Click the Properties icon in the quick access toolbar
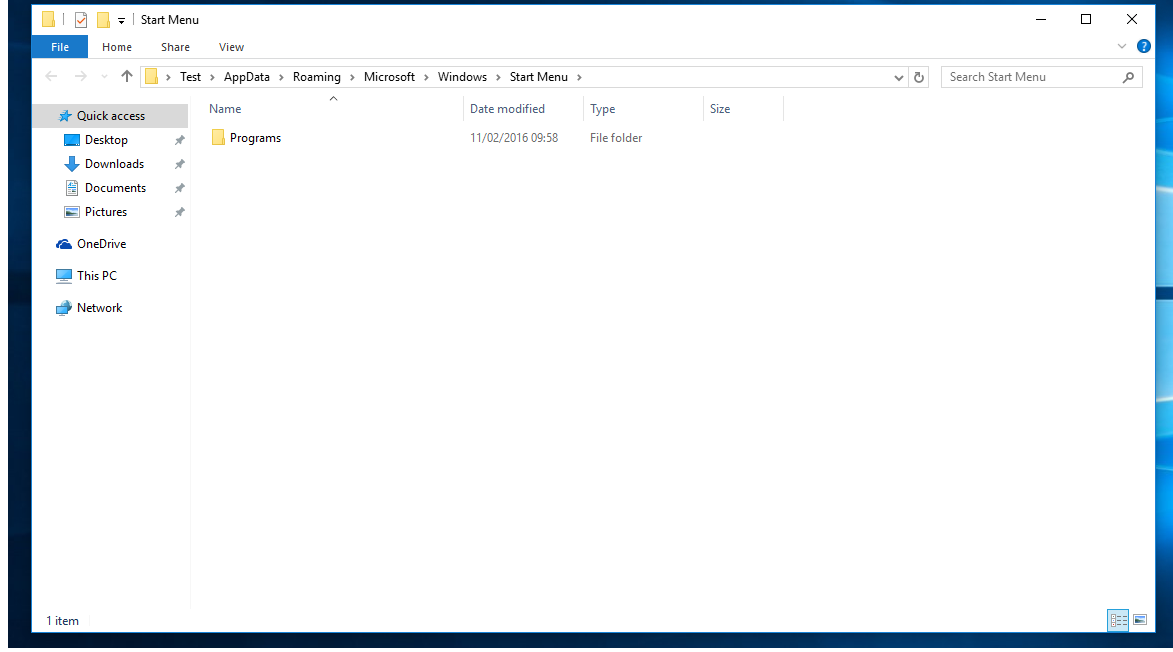Image resolution: width=1173 pixels, height=652 pixels. tap(81, 20)
